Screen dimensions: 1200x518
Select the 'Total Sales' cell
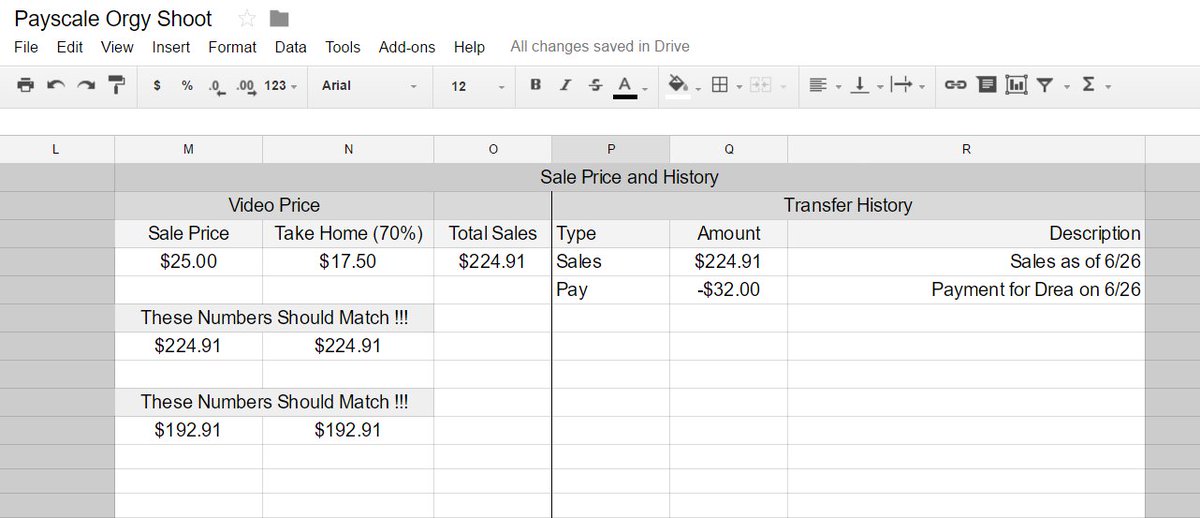pos(492,233)
